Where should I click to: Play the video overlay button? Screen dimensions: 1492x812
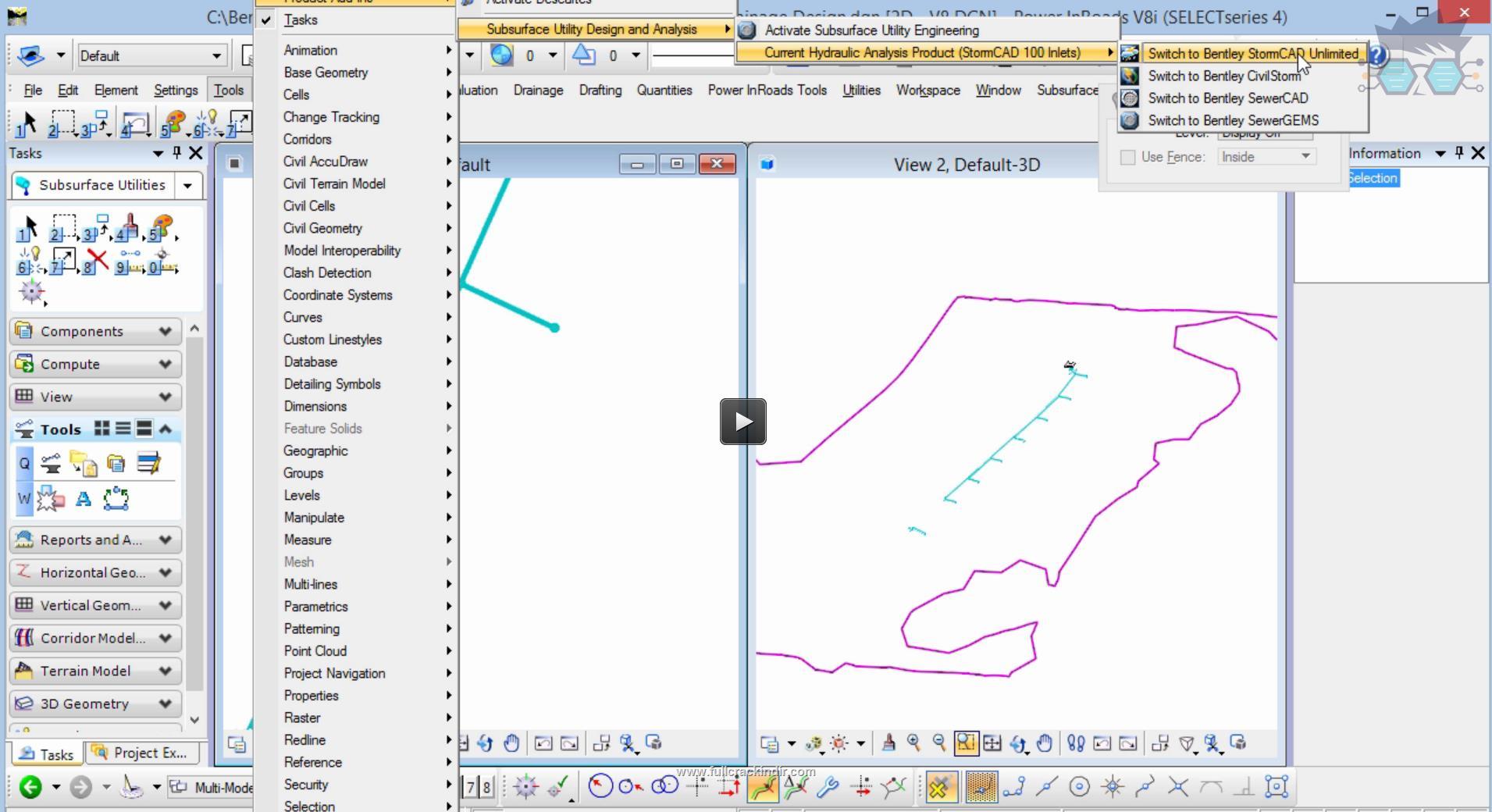coord(742,422)
